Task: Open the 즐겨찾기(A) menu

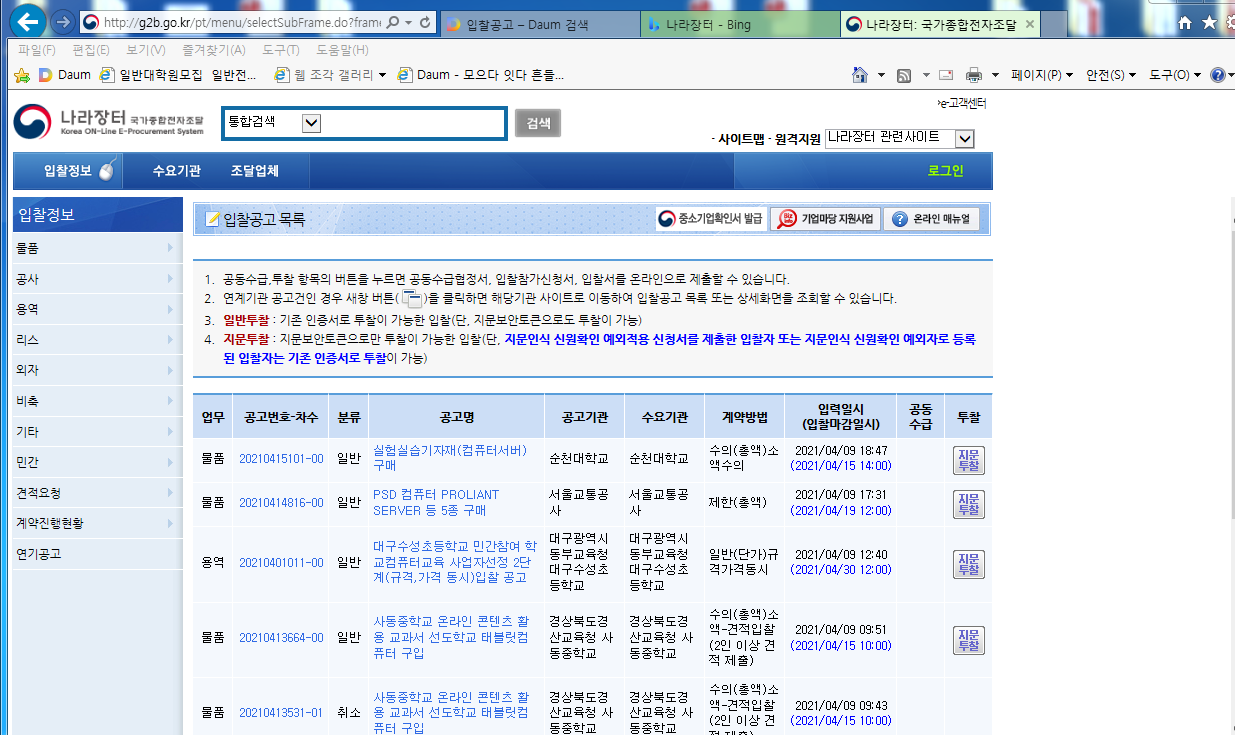Action: tap(214, 50)
